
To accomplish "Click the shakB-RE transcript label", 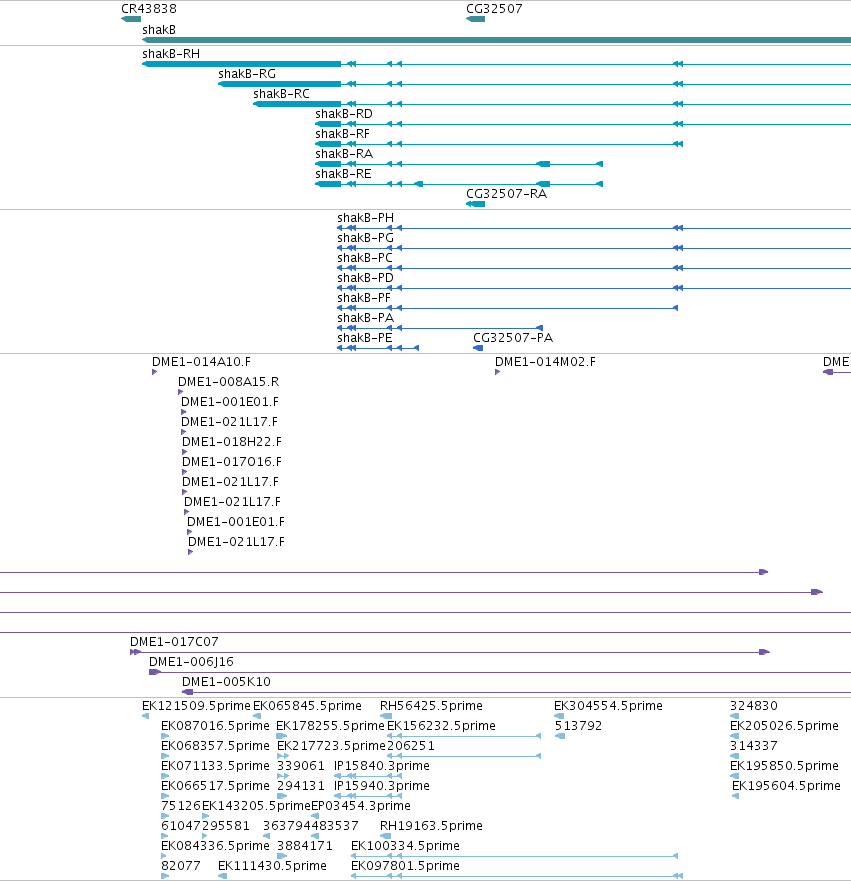I will pyautogui.click(x=343, y=174).
